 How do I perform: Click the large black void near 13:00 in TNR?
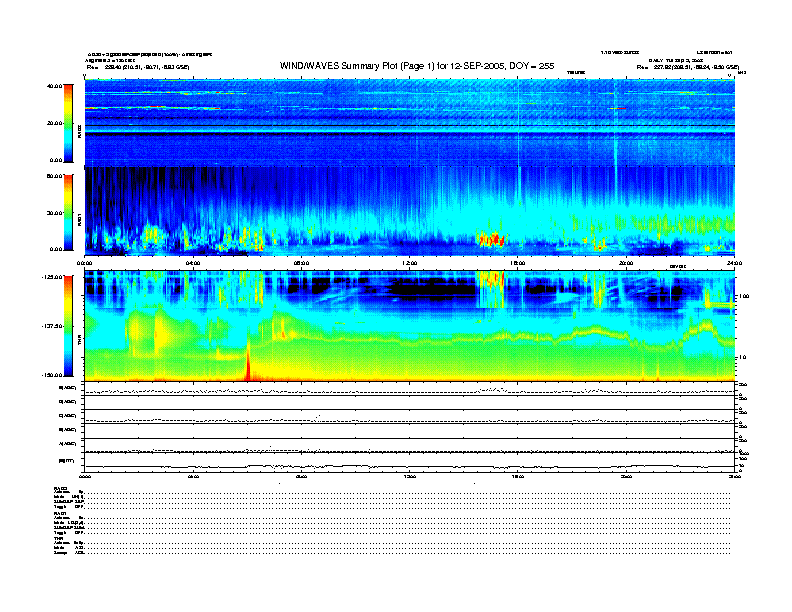click(432, 289)
